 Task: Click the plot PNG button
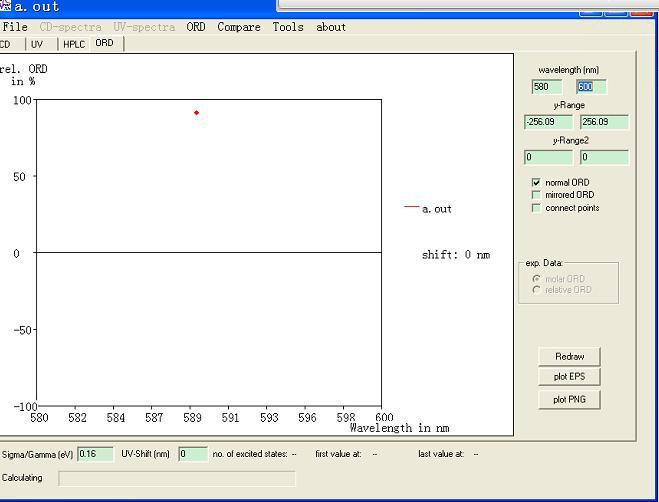click(x=569, y=400)
